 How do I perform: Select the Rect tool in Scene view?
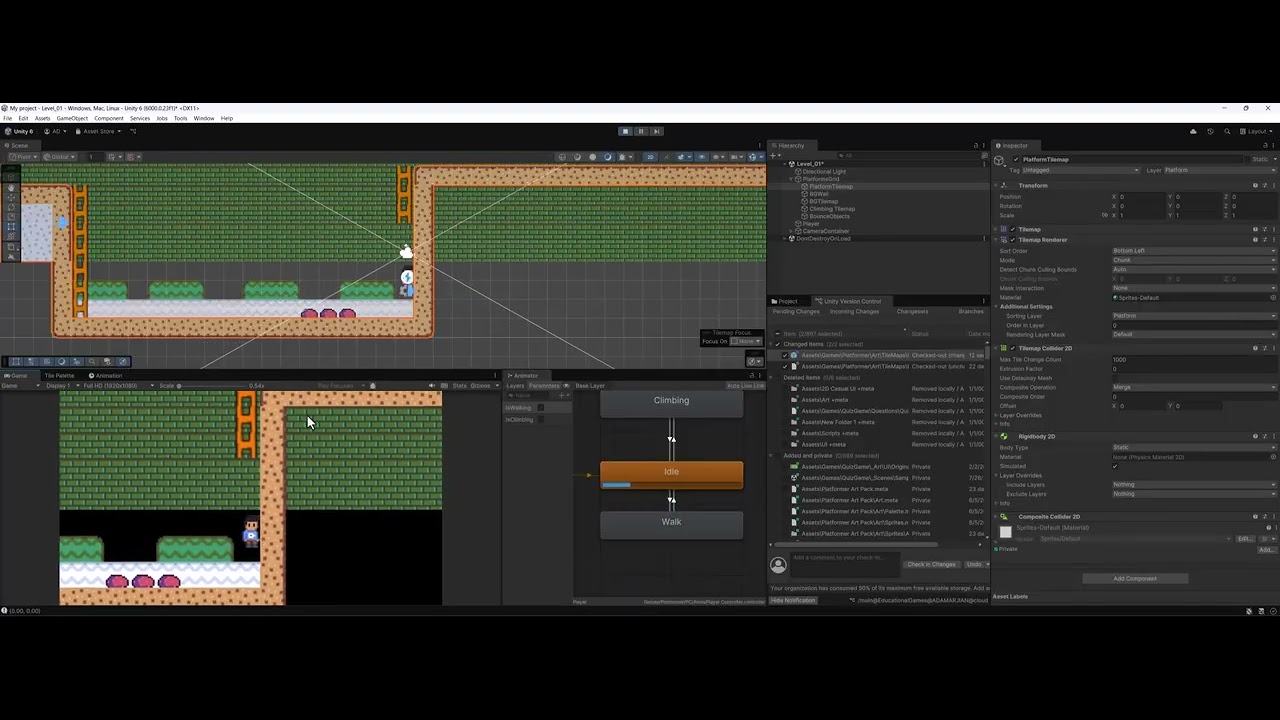(x=11, y=227)
